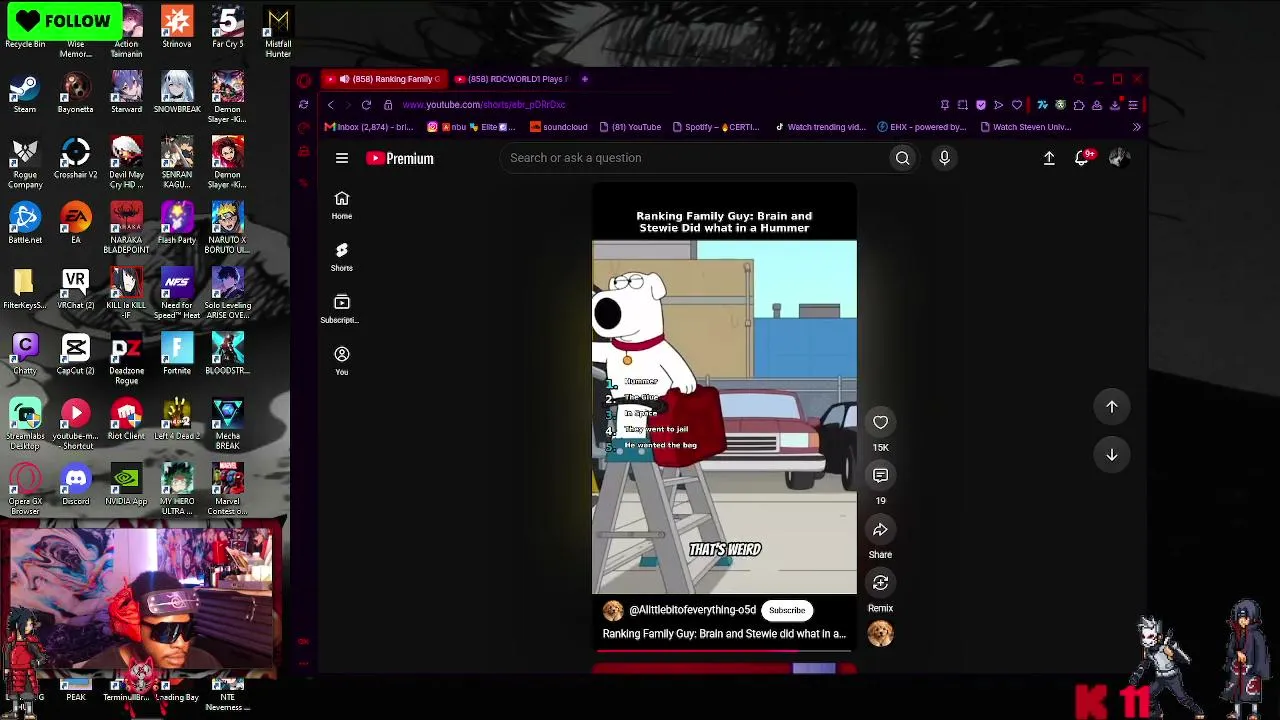
Task: Like the Family Guy short
Action: point(880,422)
